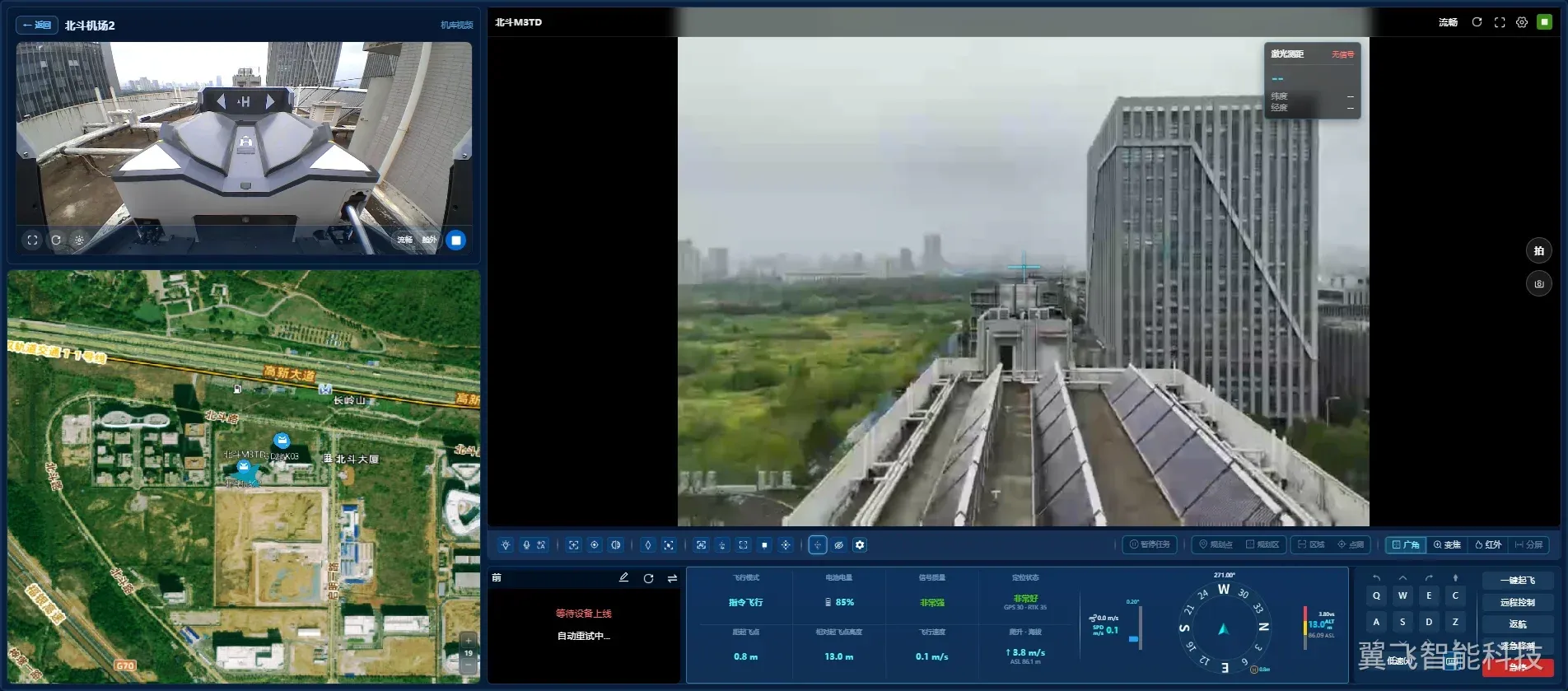Image resolution: width=1568 pixels, height=691 pixels.
Task: Take a photo with the 拍 button
Action: pyautogui.click(x=1539, y=251)
